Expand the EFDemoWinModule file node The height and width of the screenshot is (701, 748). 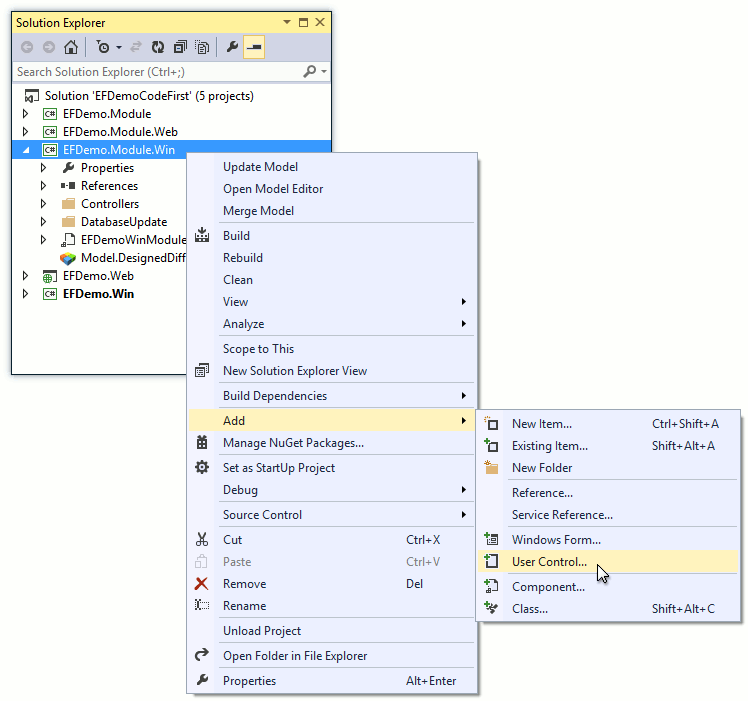(x=43, y=240)
